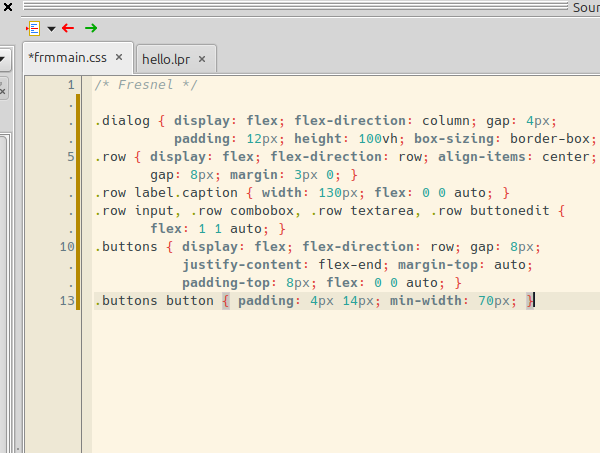Screen dimensions: 600x453
Task: Click the jump history list icon
Action: pos(33,28)
